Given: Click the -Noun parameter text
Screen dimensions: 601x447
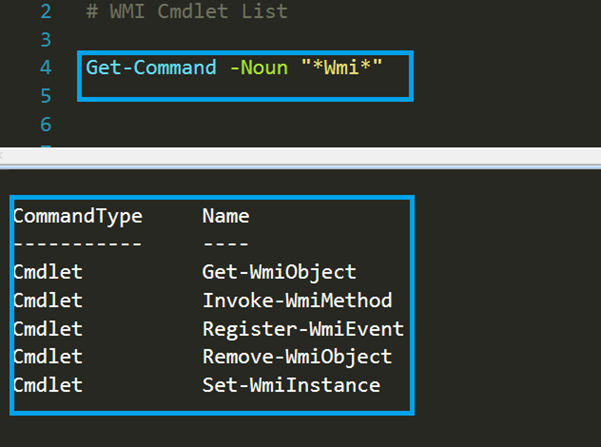Looking at the screenshot, I should point(259,68).
